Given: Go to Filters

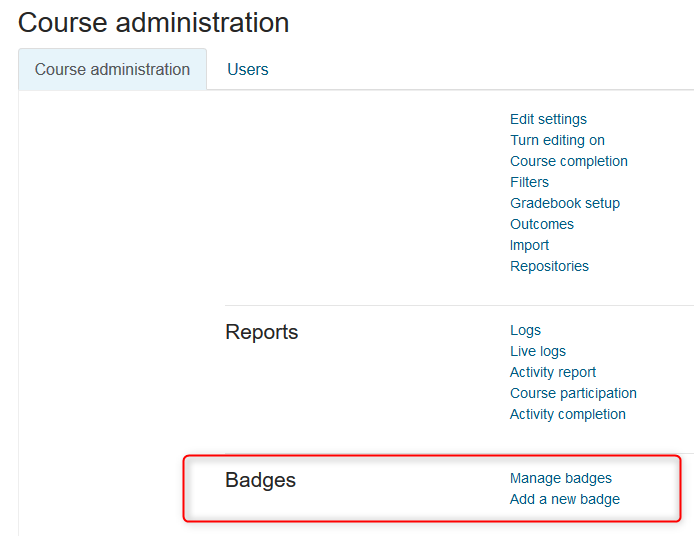Looking at the screenshot, I should [x=529, y=182].
